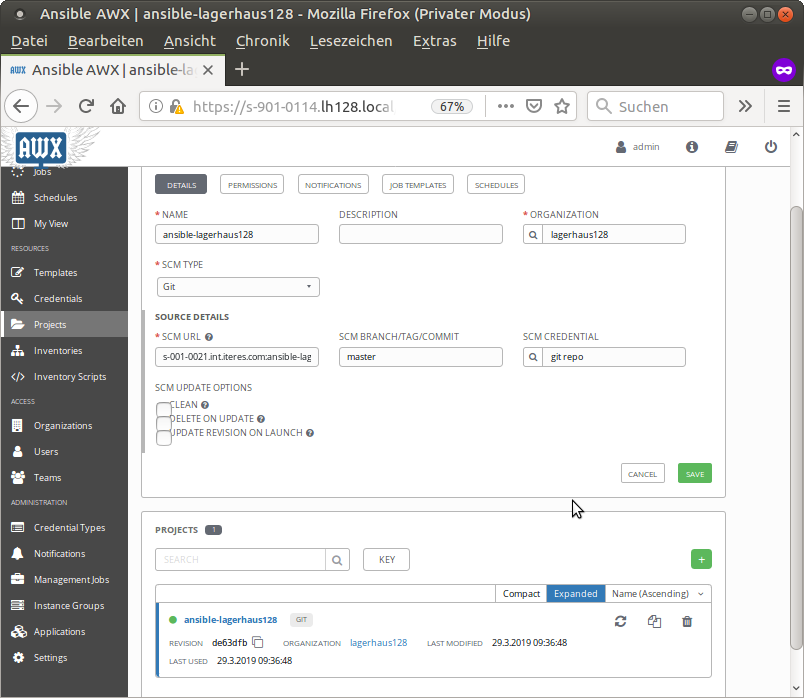This screenshot has width=804, height=698.
Task: Open the SCM Type Git dropdown
Action: point(238,287)
